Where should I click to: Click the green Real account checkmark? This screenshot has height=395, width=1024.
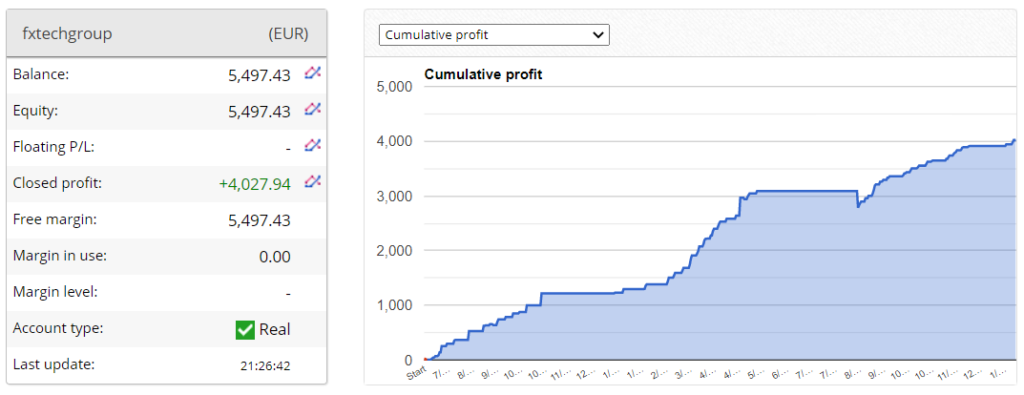point(245,330)
